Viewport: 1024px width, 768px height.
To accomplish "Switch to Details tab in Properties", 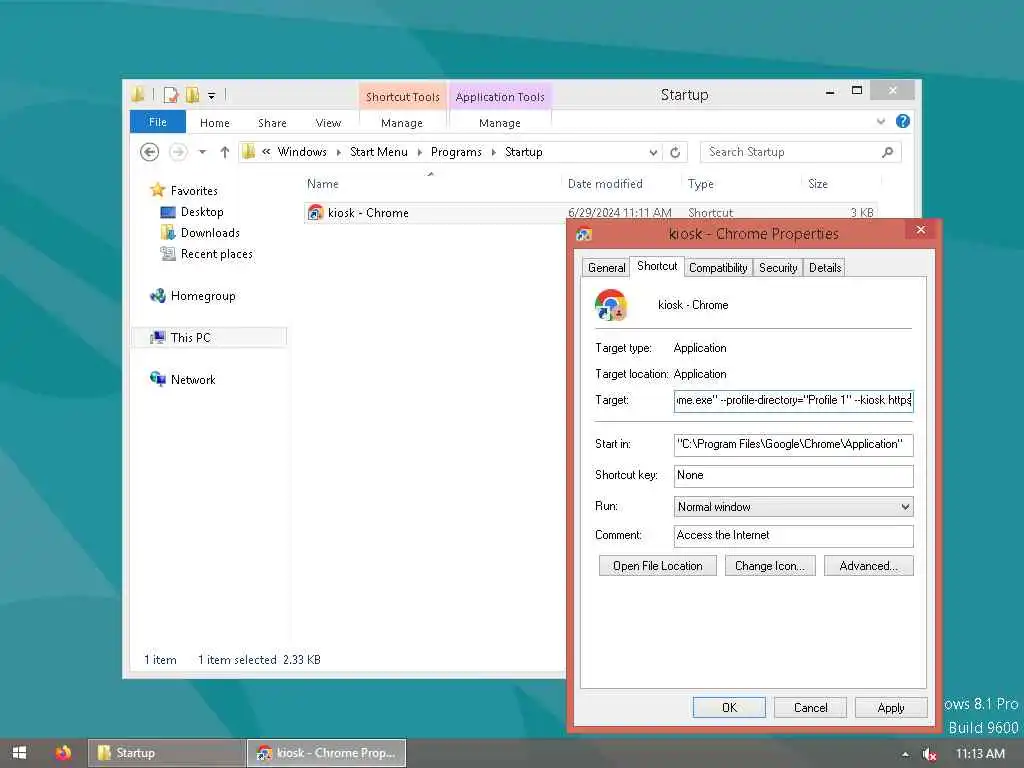I will click(x=825, y=268).
